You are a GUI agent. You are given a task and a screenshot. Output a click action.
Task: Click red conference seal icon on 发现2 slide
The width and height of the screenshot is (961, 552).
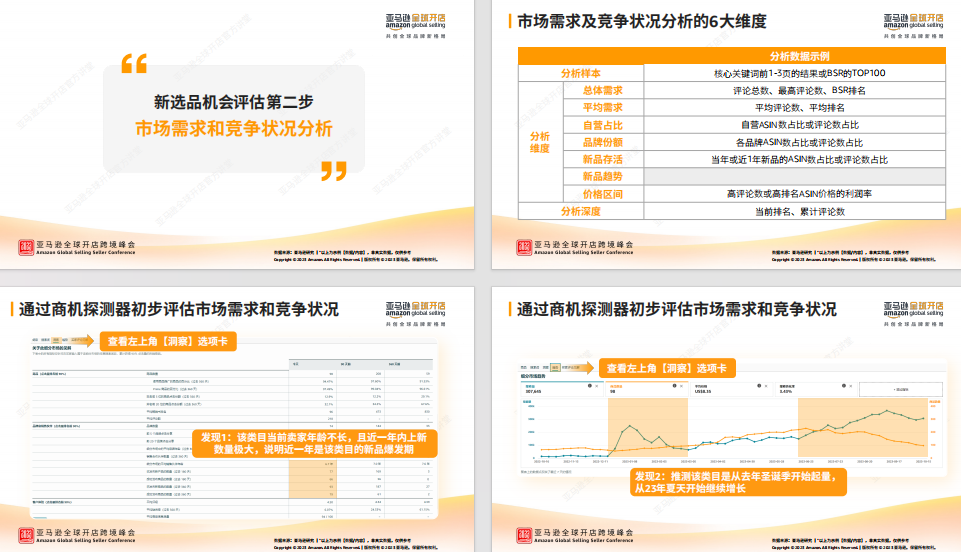coord(524,535)
